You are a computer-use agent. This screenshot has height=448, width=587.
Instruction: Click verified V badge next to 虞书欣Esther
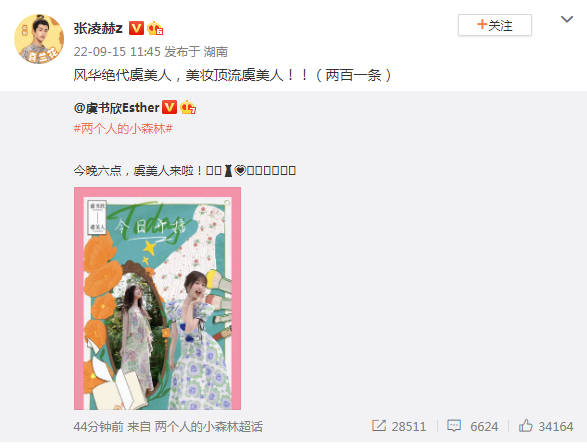pyautogui.click(x=169, y=107)
